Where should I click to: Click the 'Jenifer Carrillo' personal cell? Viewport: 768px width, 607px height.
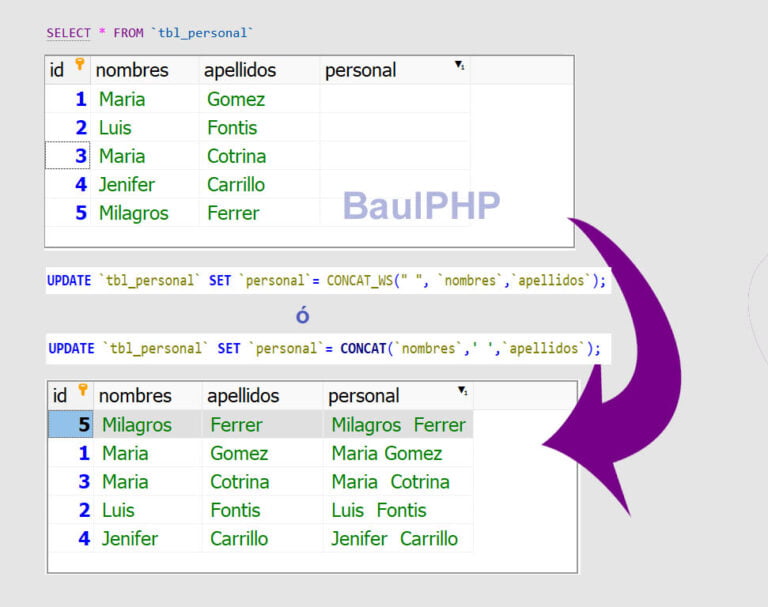[394, 538]
